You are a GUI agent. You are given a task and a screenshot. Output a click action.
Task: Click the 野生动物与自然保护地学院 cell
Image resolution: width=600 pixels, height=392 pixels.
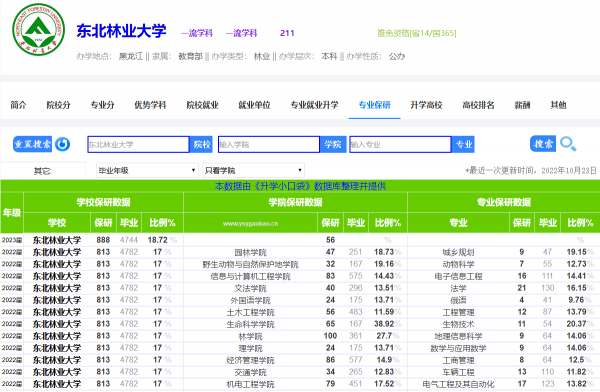pos(250,264)
